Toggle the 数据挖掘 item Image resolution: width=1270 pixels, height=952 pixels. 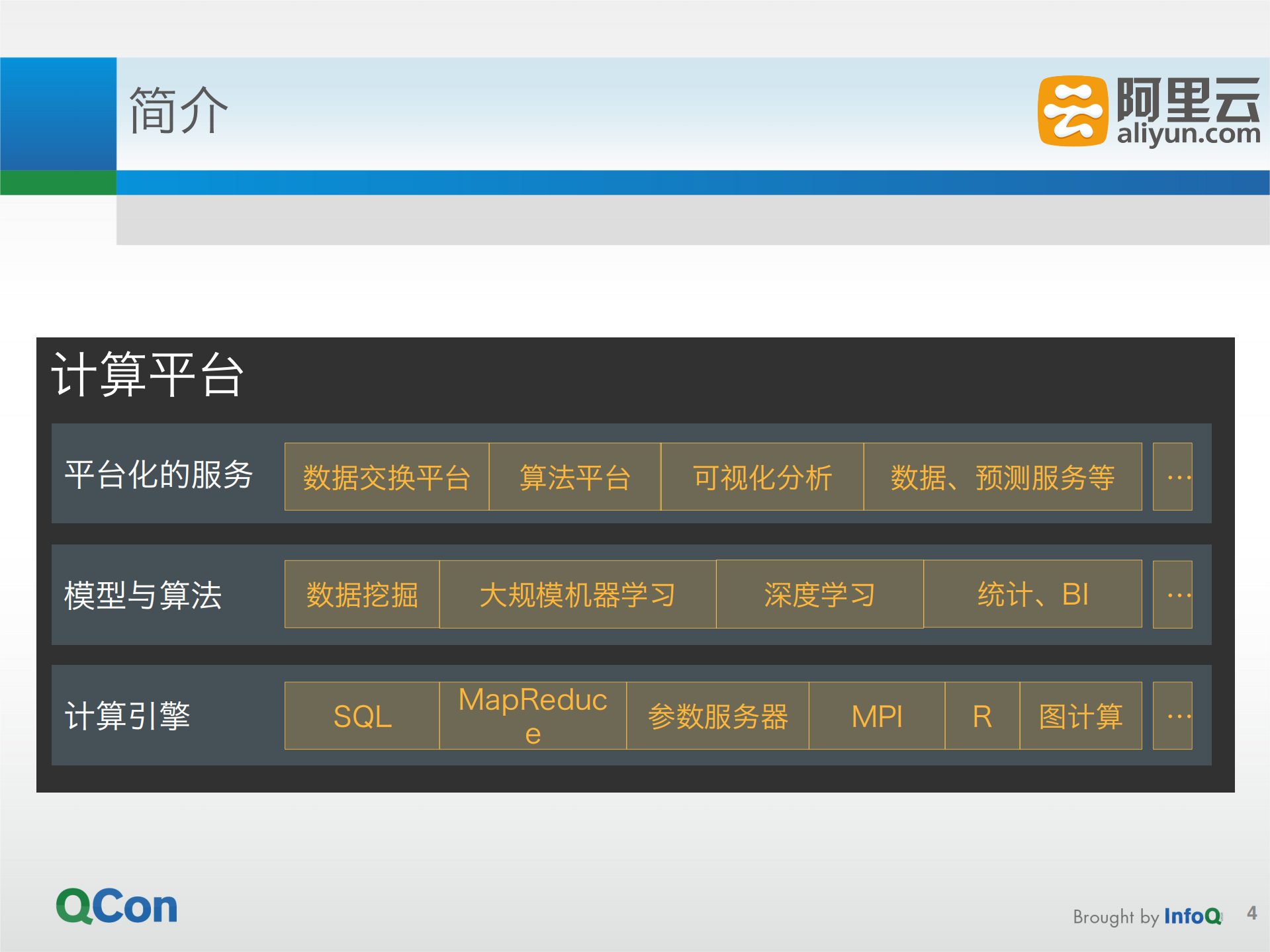point(361,595)
